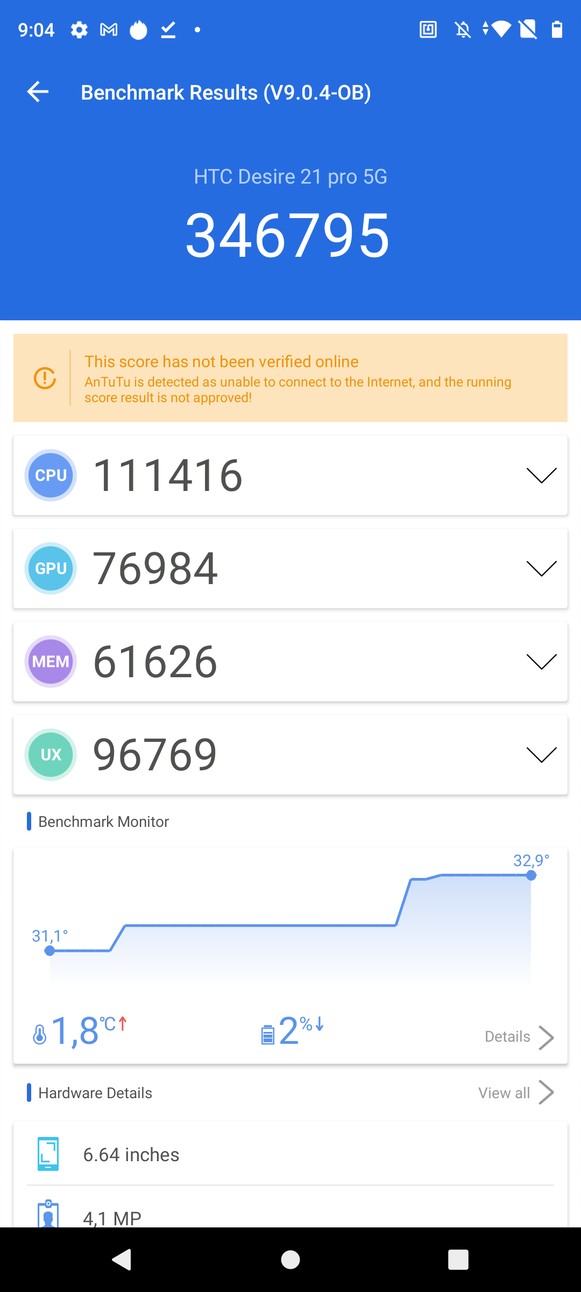Viewport: 581px width, 1292px height.
Task: Click the CPU badge icon
Action: click(x=51, y=475)
